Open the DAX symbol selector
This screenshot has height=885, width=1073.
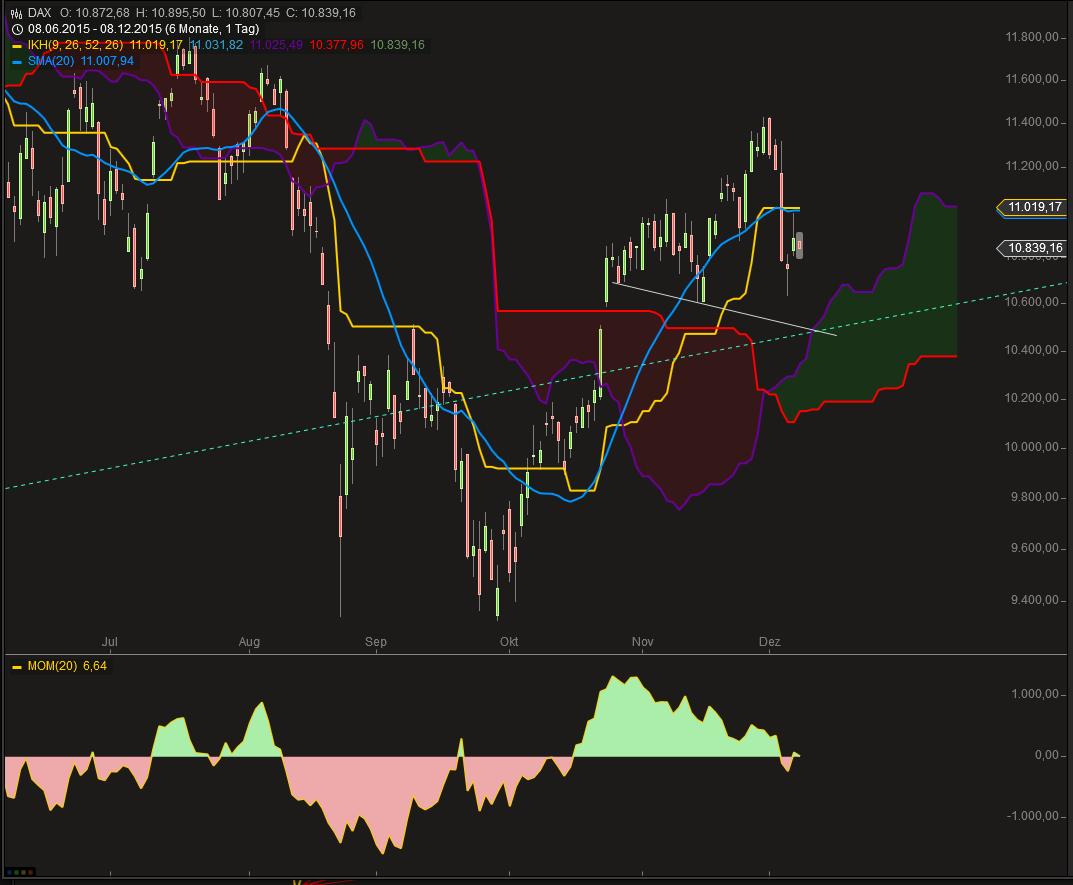(38, 13)
